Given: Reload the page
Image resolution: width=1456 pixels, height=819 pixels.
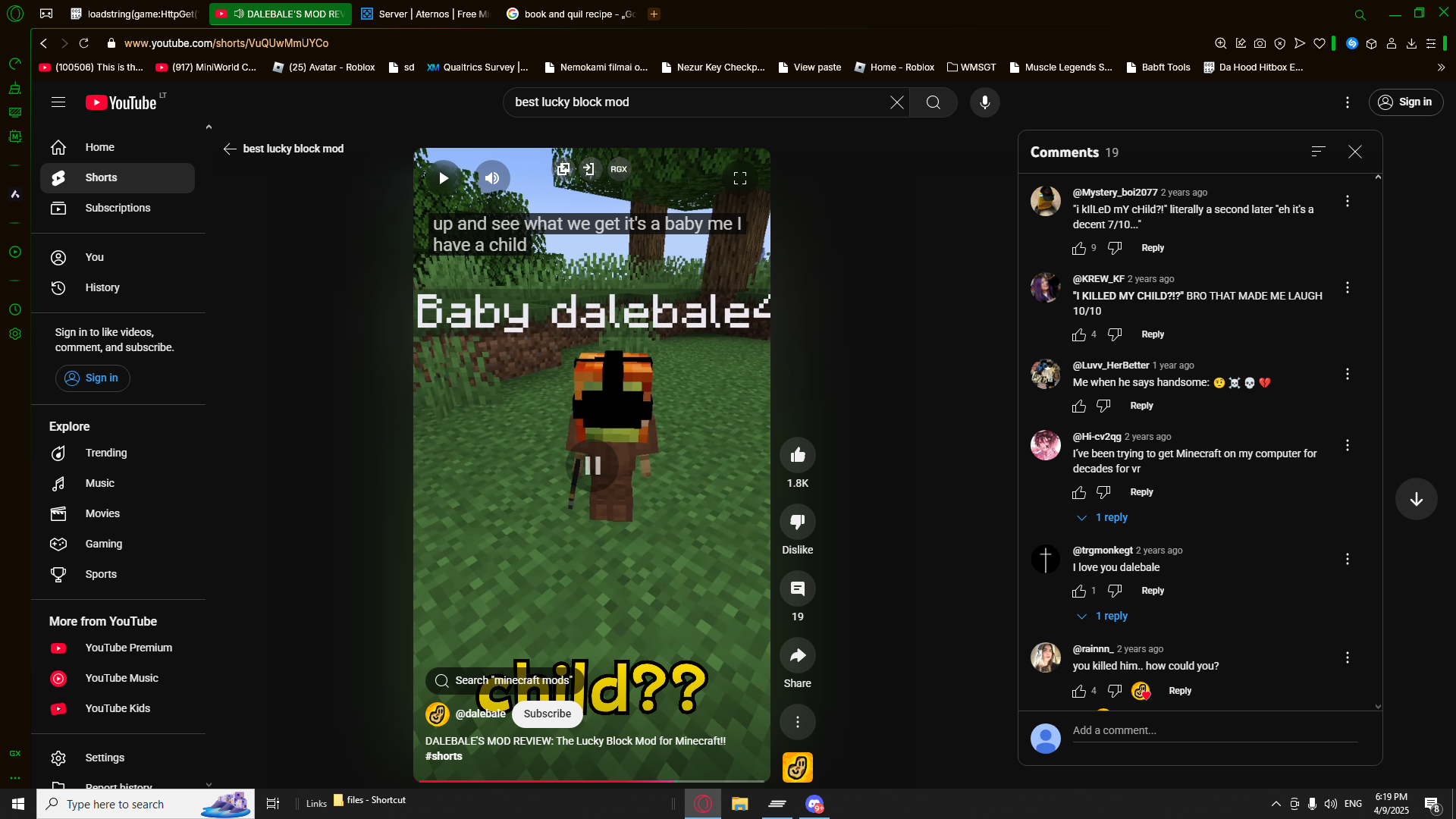Looking at the screenshot, I should pos(84,43).
